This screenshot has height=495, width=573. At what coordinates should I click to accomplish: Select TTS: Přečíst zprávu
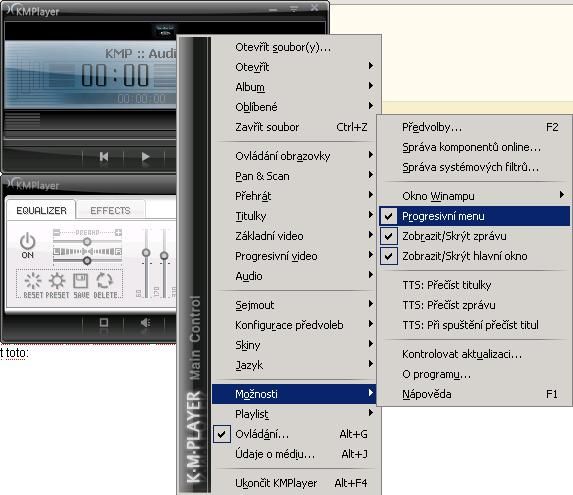click(x=475, y=305)
